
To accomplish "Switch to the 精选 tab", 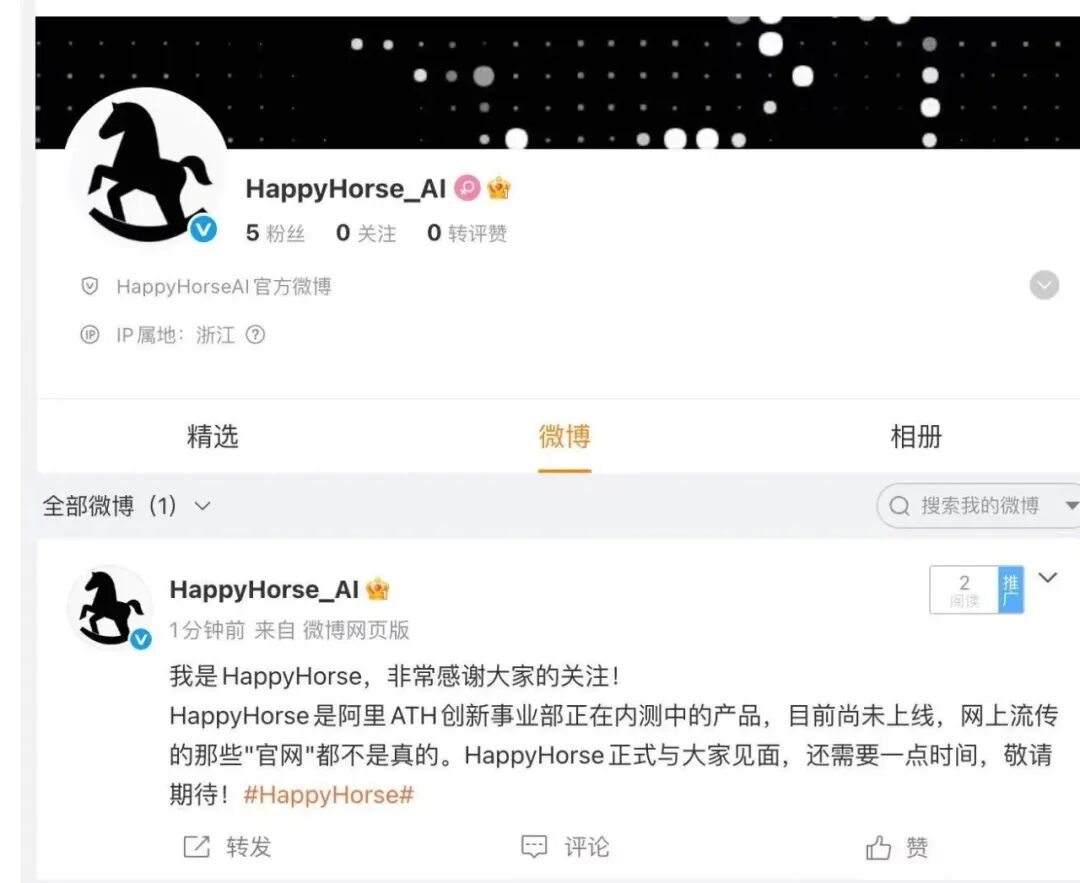I will coord(213,437).
